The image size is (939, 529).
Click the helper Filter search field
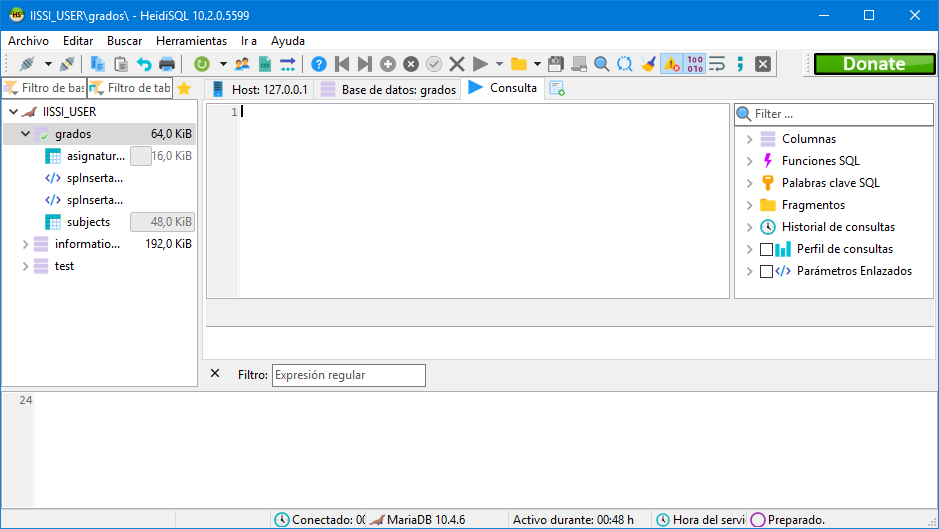[x=834, y=114]
